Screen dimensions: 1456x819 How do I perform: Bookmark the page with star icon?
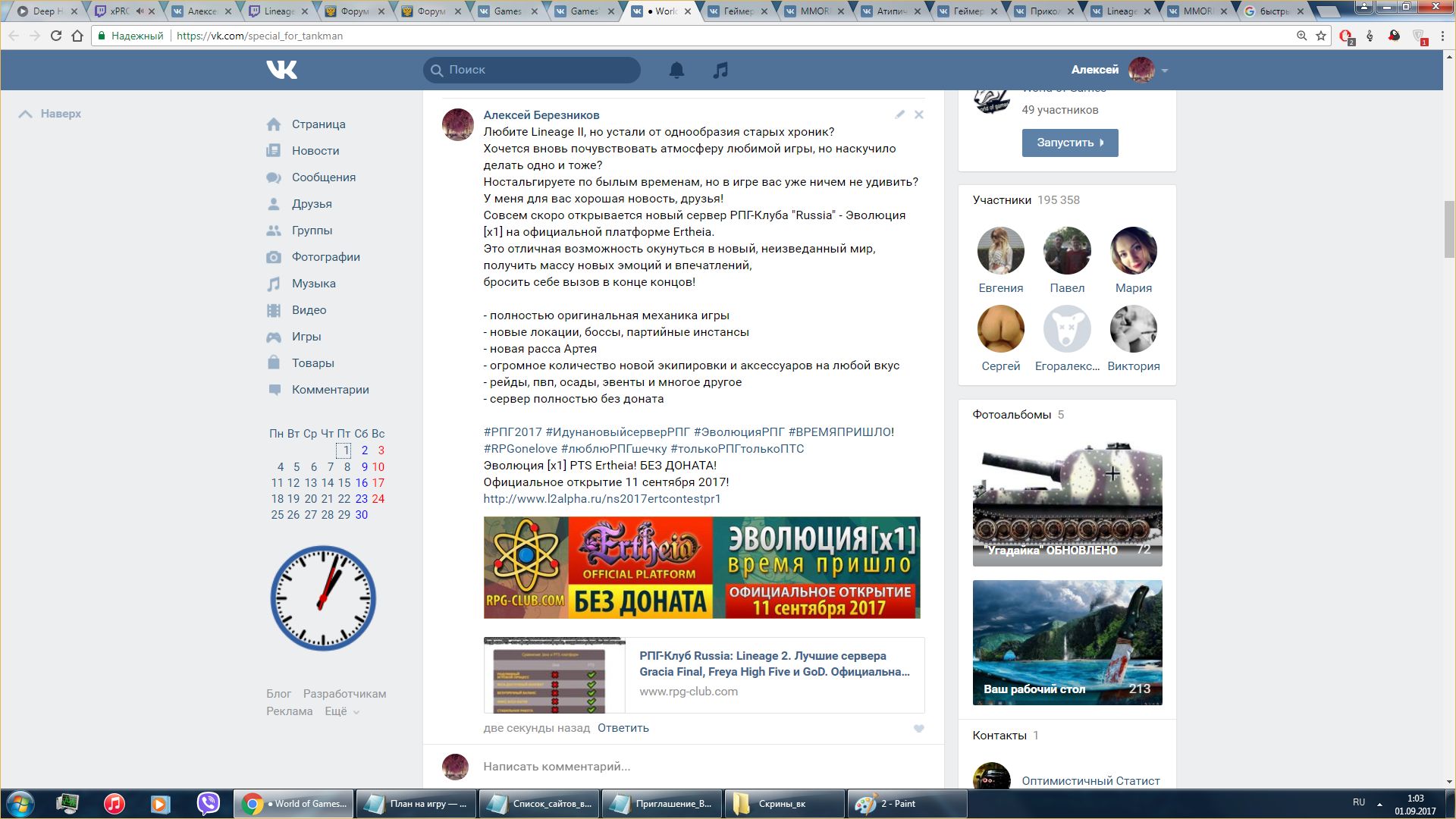(1321, 36)
